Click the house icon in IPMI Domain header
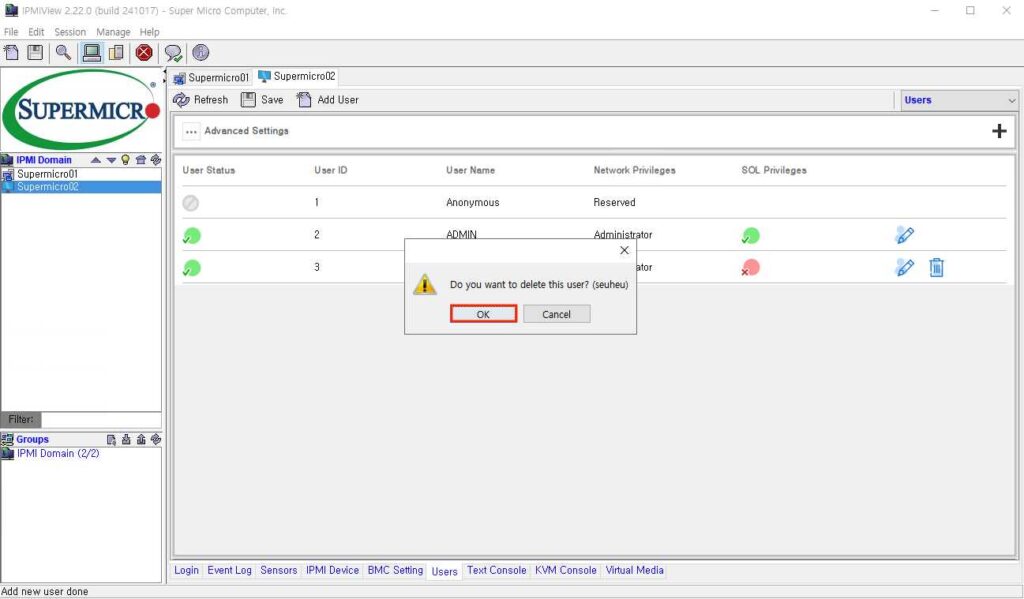Viewport: 1024px width, 599px height. point(140,160)
